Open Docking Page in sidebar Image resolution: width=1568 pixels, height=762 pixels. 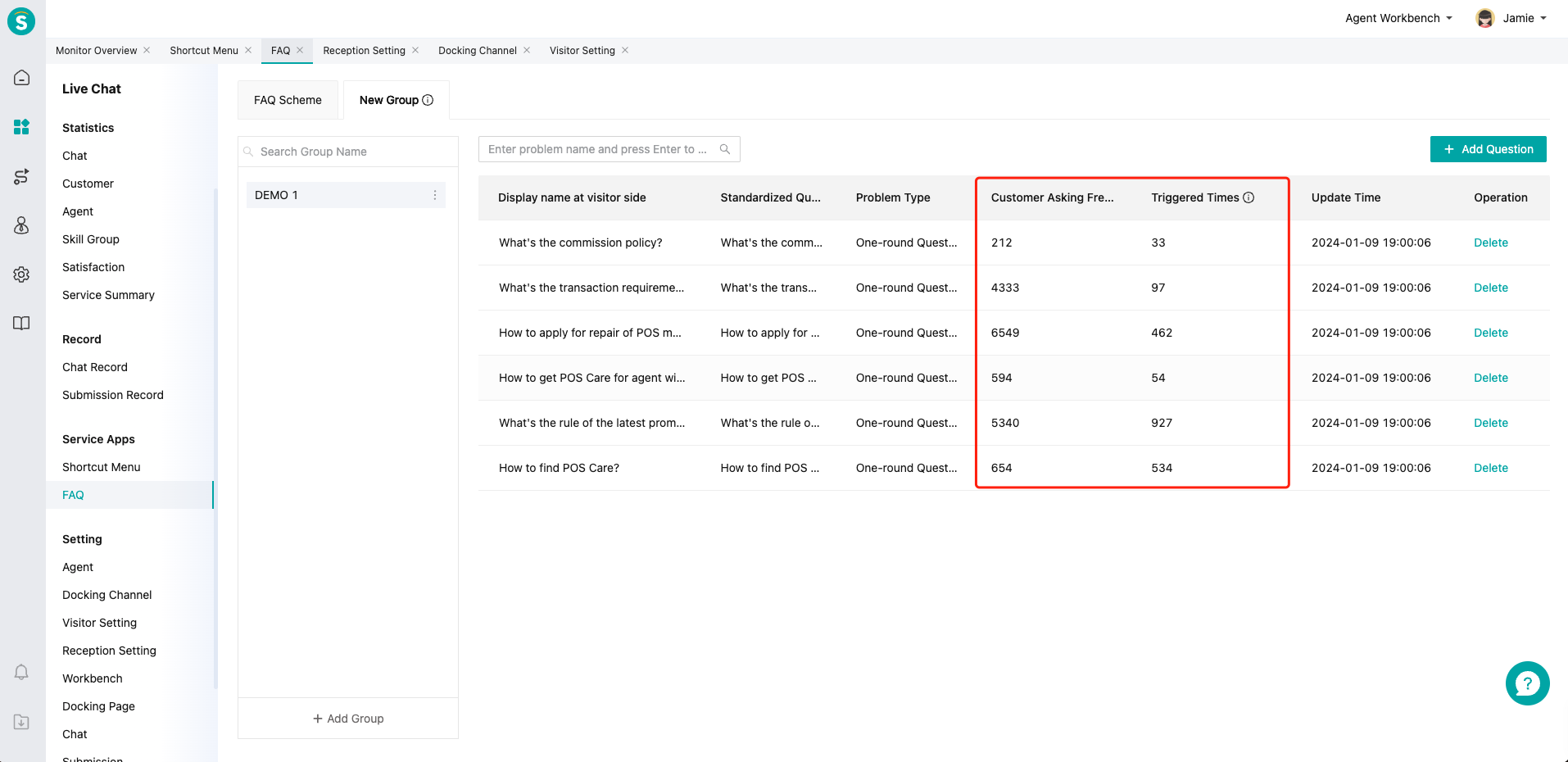(98, 706)
